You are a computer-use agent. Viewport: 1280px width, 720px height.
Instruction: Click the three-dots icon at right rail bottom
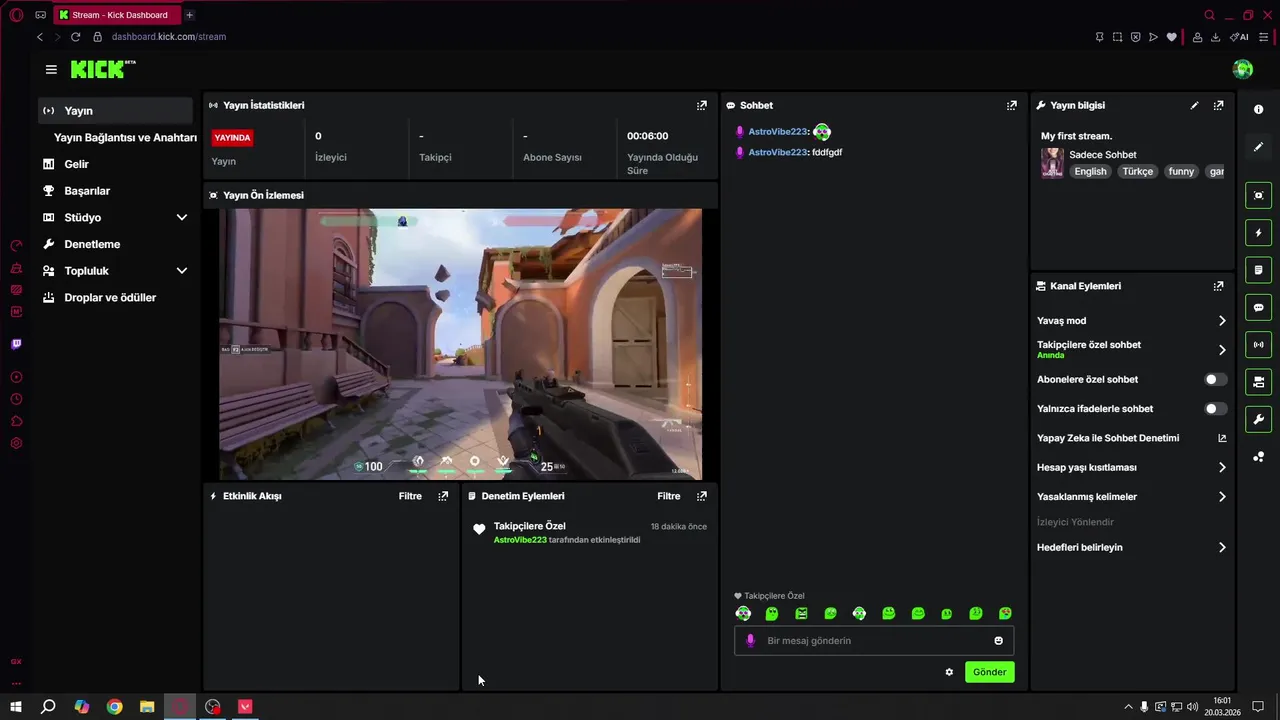1258,457
